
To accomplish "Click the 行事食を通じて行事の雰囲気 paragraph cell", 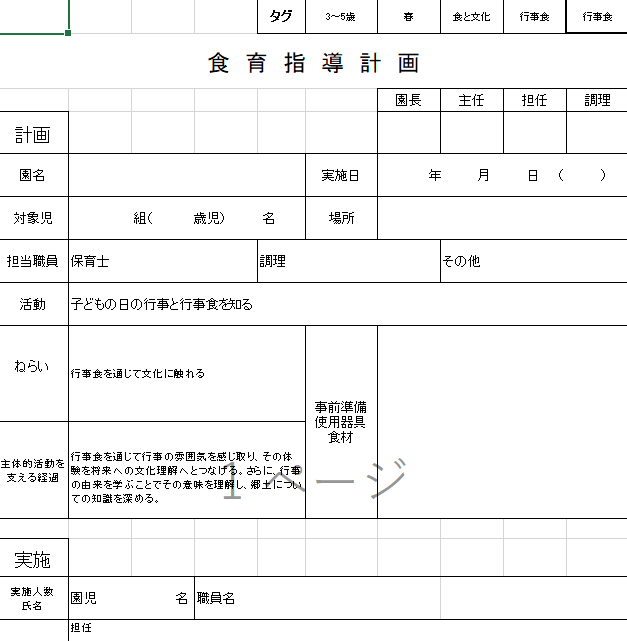I will click(187, 470).
